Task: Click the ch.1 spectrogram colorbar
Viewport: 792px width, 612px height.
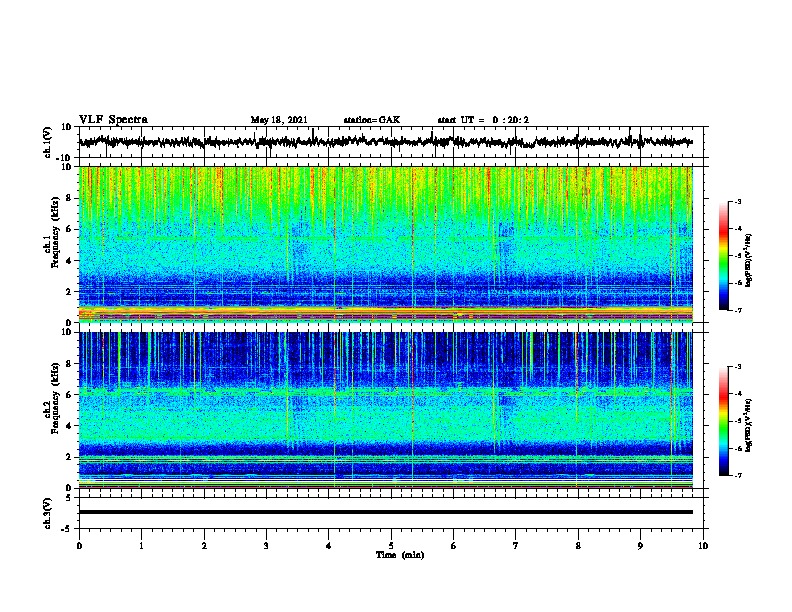Action: [723, 256]
